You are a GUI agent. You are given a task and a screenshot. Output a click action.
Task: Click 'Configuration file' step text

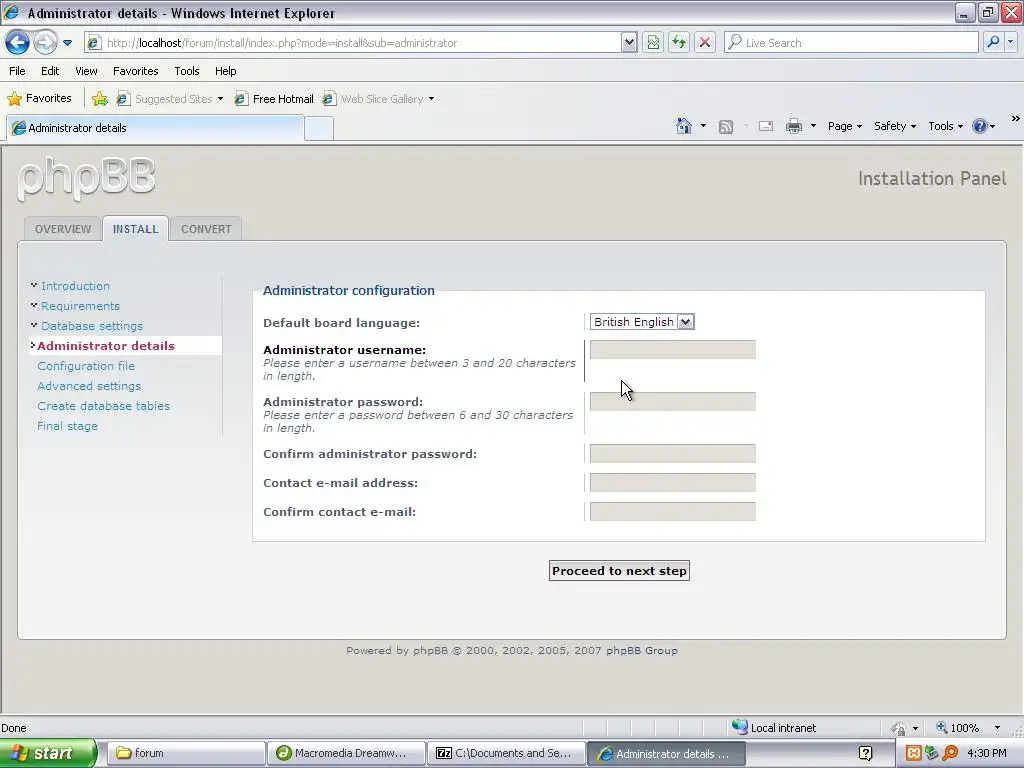point(86,366)
